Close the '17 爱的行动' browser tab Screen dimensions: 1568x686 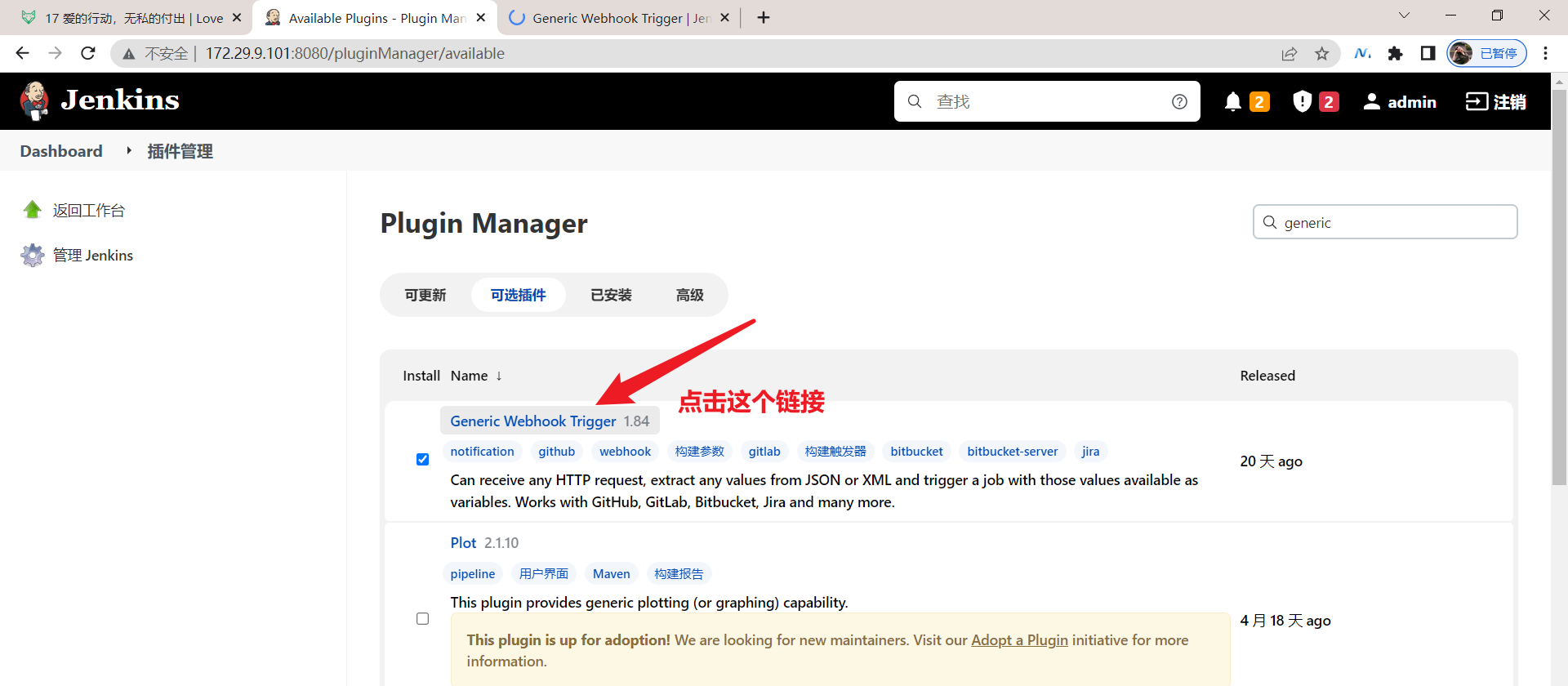[x=237, y=17]
